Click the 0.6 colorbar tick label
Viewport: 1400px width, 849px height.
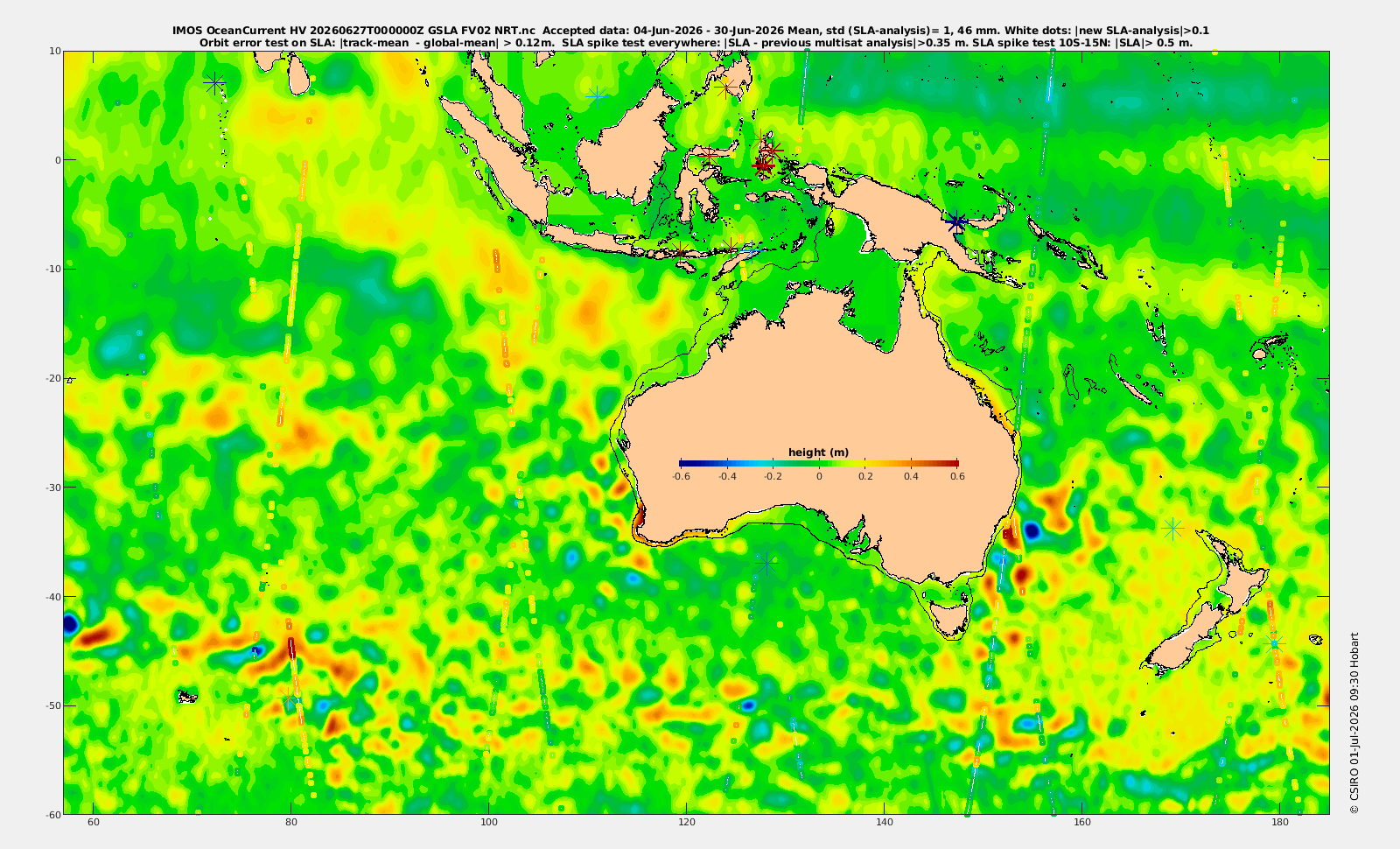tap(957, 476)
